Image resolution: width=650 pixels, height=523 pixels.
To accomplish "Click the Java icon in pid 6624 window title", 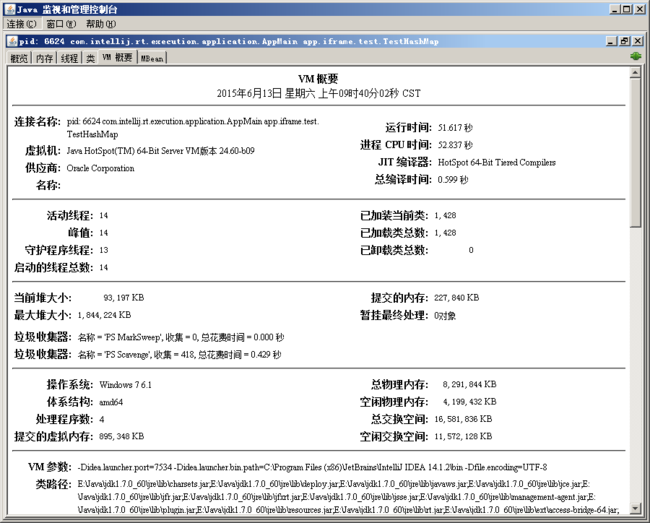I will (x=12, y=41).
